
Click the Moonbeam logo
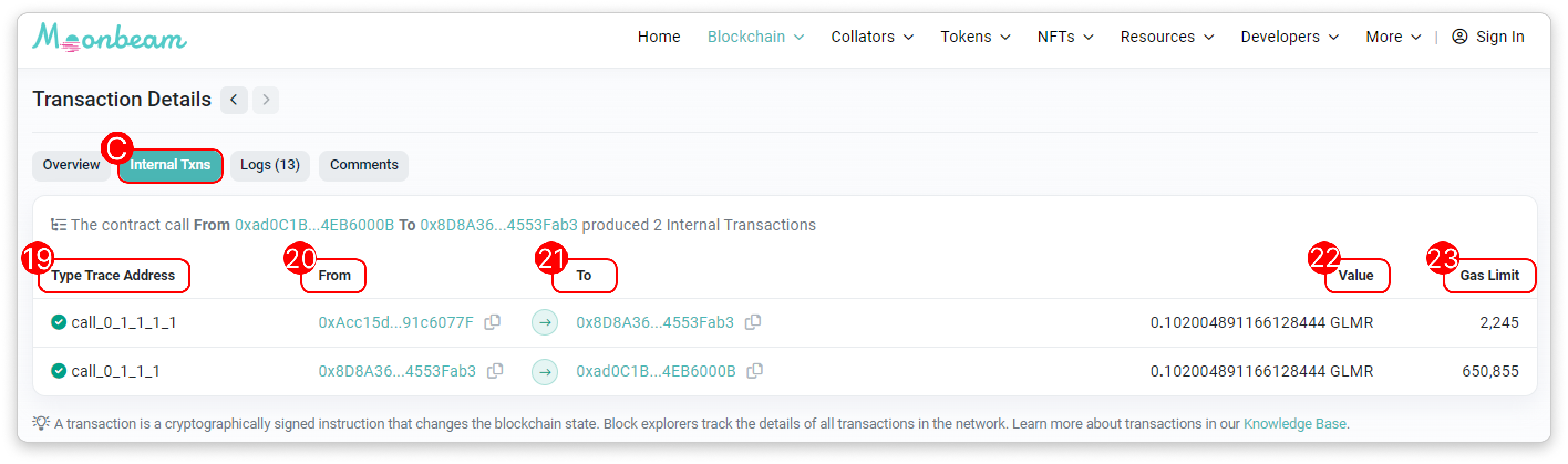110,37
